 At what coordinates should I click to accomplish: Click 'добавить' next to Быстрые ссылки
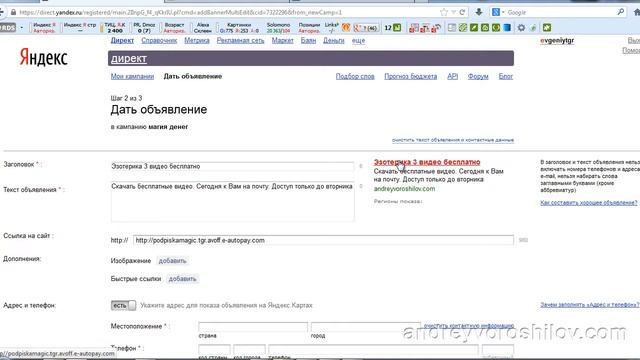(x=182, y=279)
